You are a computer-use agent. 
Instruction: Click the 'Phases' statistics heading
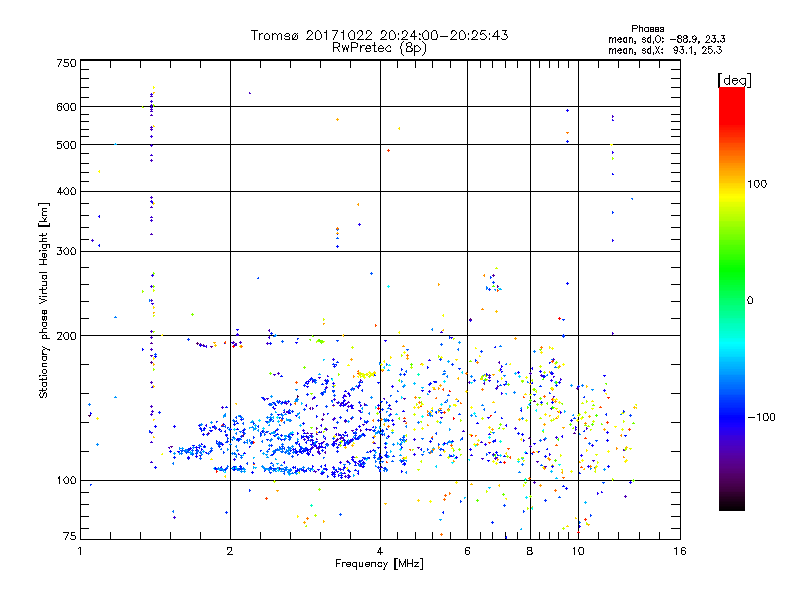point(647,29)
